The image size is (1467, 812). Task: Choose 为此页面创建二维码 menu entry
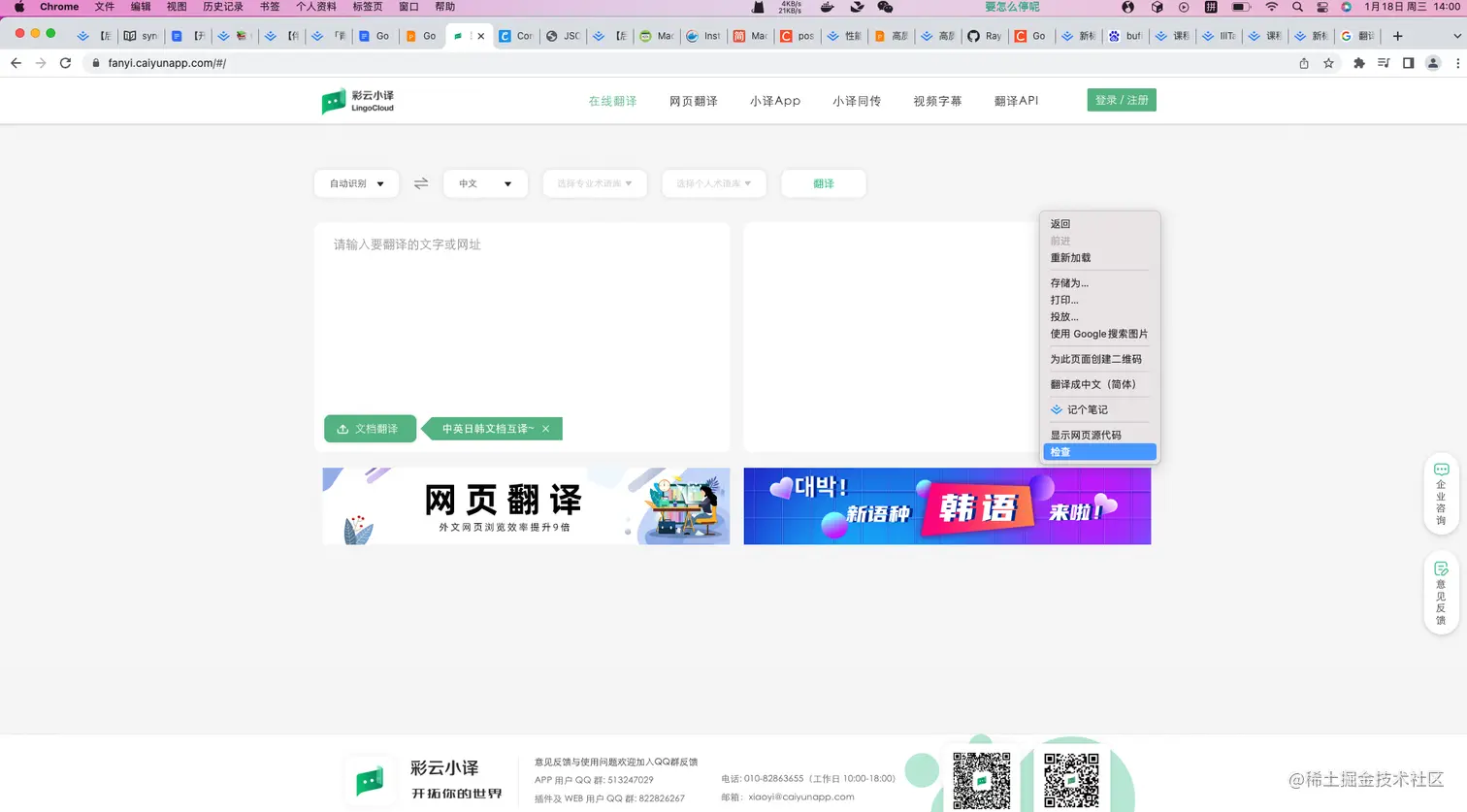coord(1099,359)
